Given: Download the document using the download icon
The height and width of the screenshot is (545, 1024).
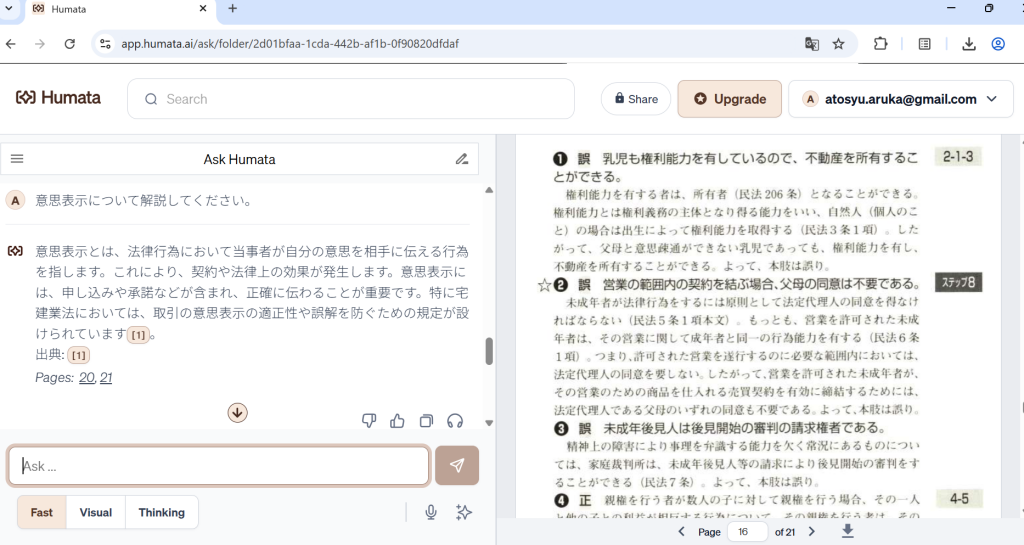Looking at the screenshot, I should 848,531.
